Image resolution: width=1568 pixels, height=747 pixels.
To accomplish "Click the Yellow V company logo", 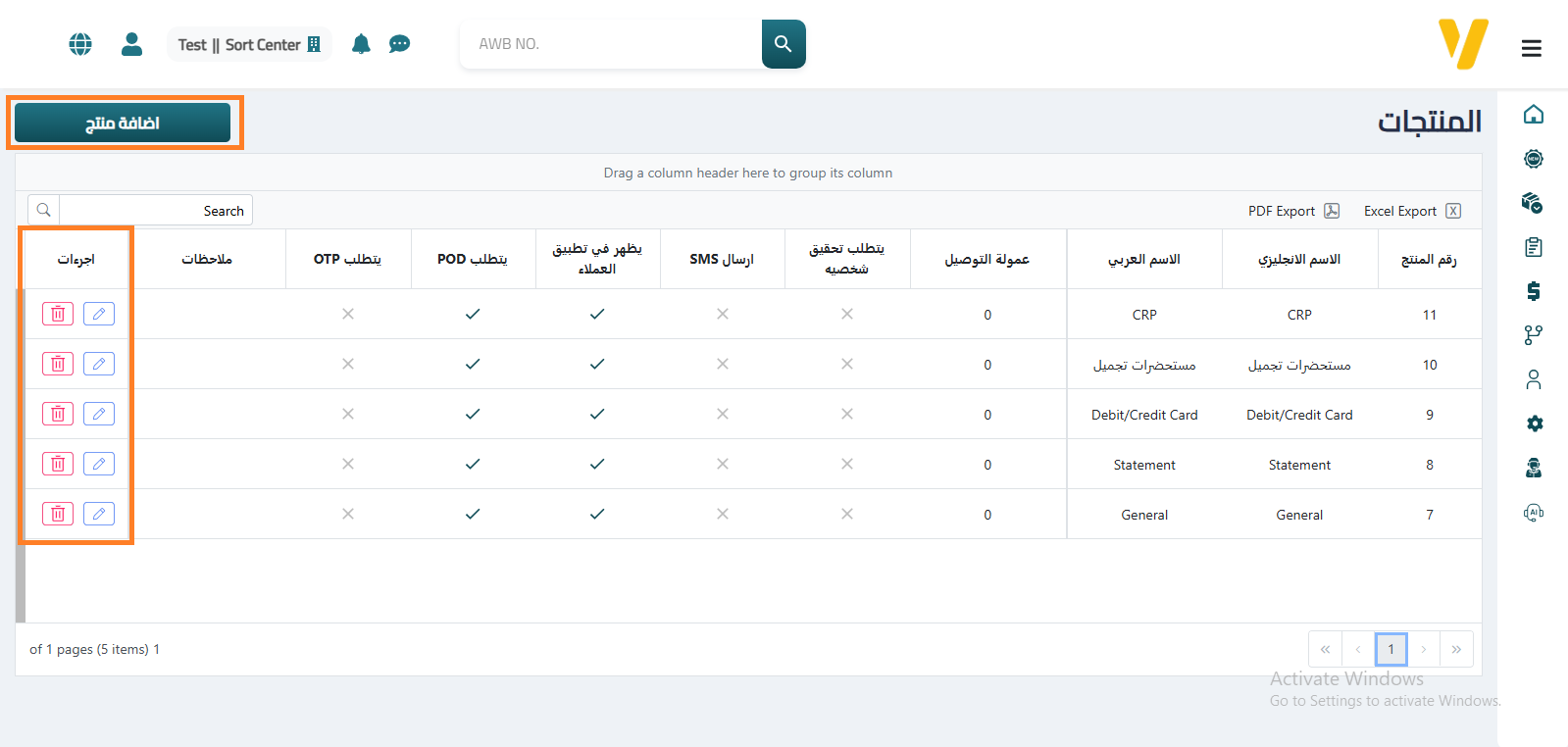I will coord(1463,44).
